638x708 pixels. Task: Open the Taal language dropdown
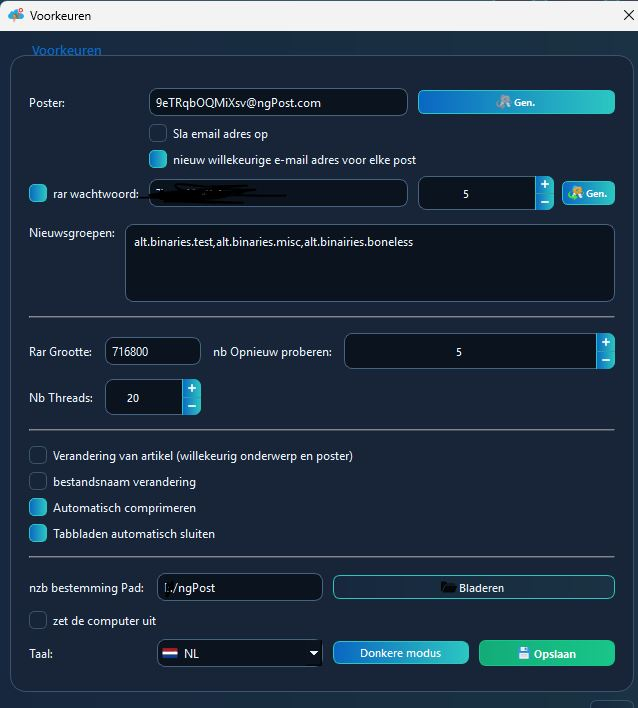[x=239, y=654]
